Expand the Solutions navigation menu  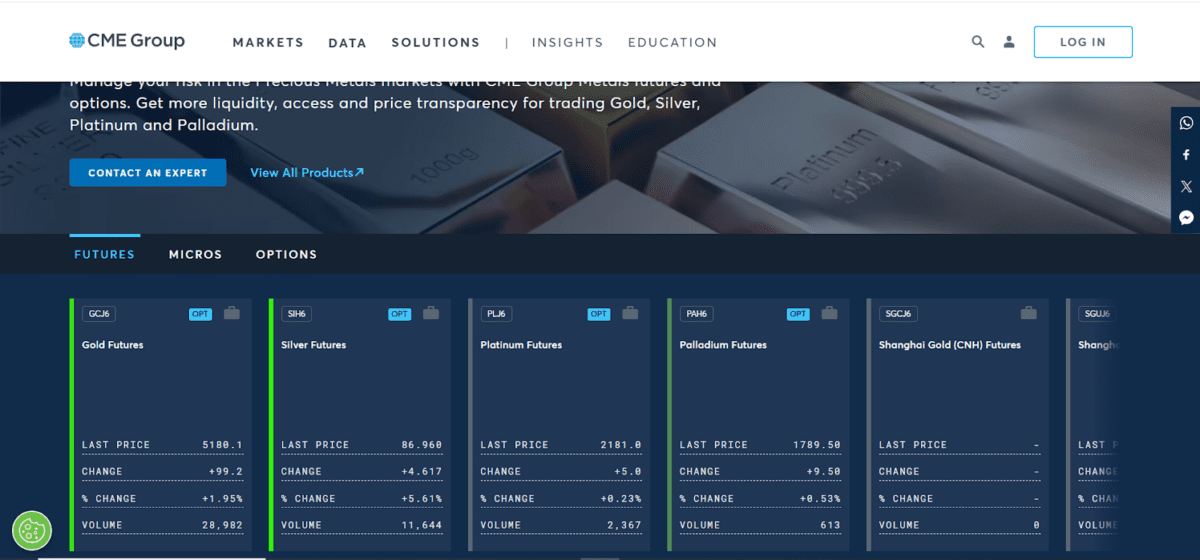pyautogui.click(x=435, y=43)
